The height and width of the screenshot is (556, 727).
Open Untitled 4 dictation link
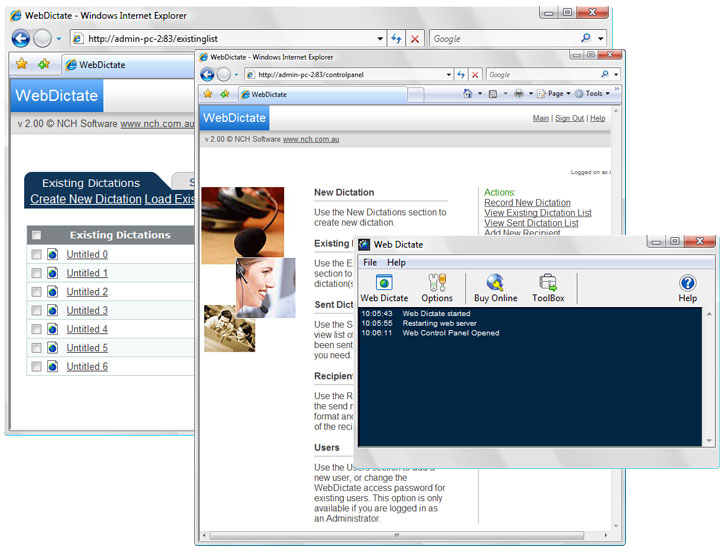pyautogui.click(x=87, y=329)
